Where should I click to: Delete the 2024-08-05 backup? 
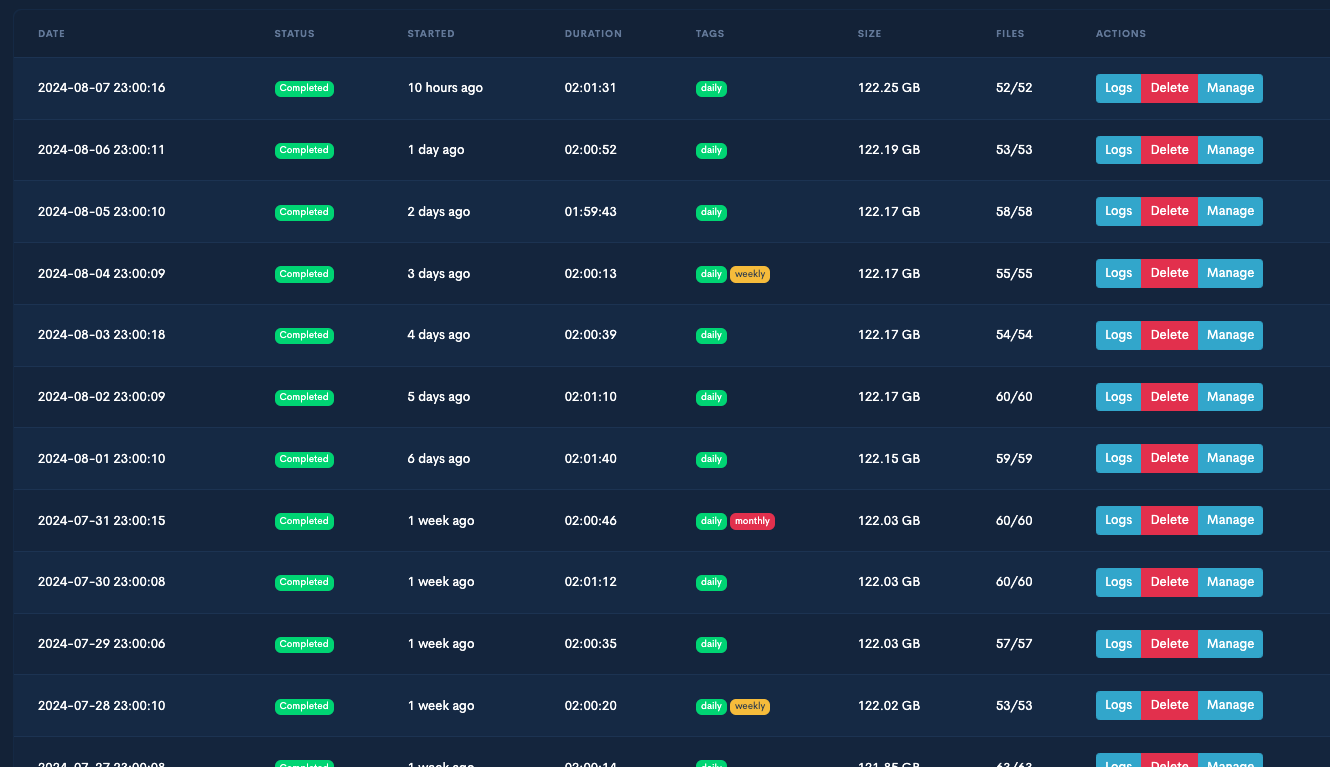1169,211
